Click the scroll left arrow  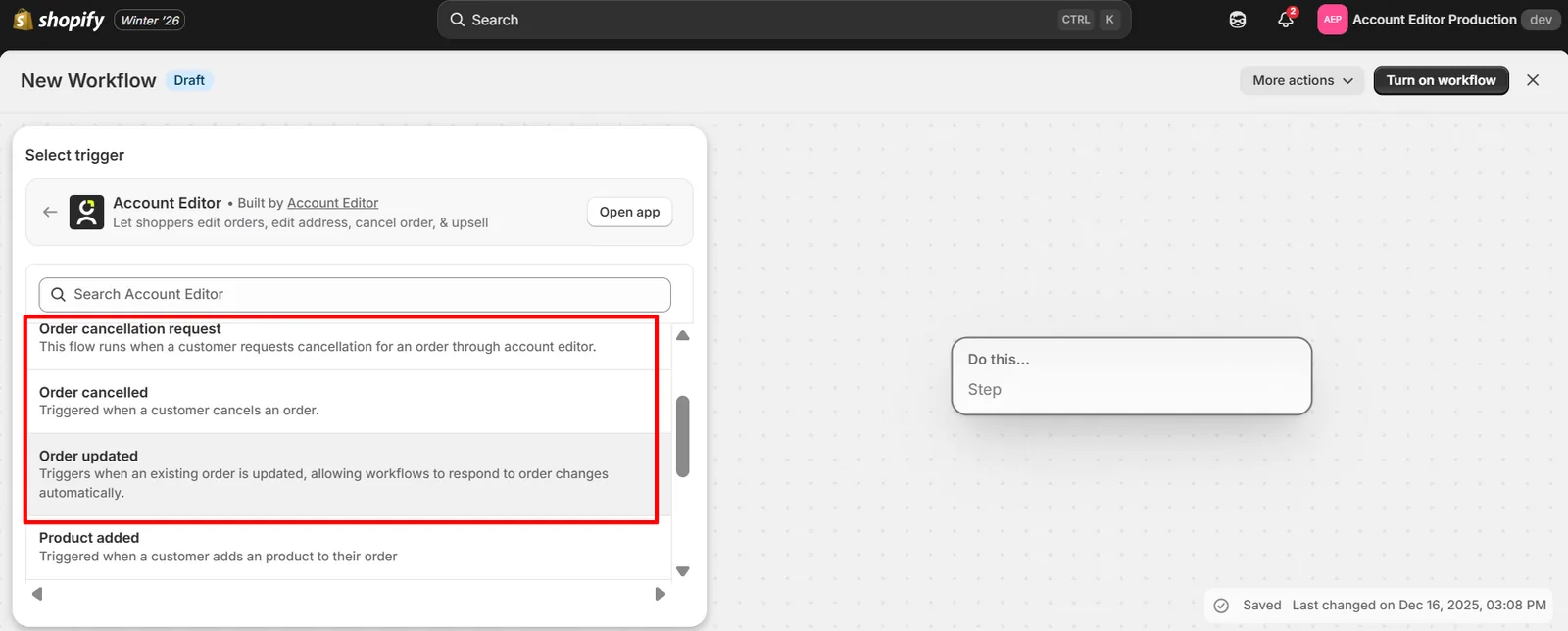tap(37, 594)
